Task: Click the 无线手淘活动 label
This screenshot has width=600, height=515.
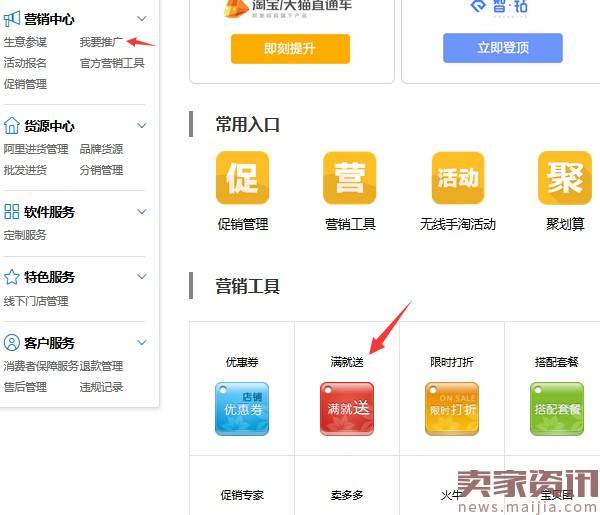Action: [458, 224]
